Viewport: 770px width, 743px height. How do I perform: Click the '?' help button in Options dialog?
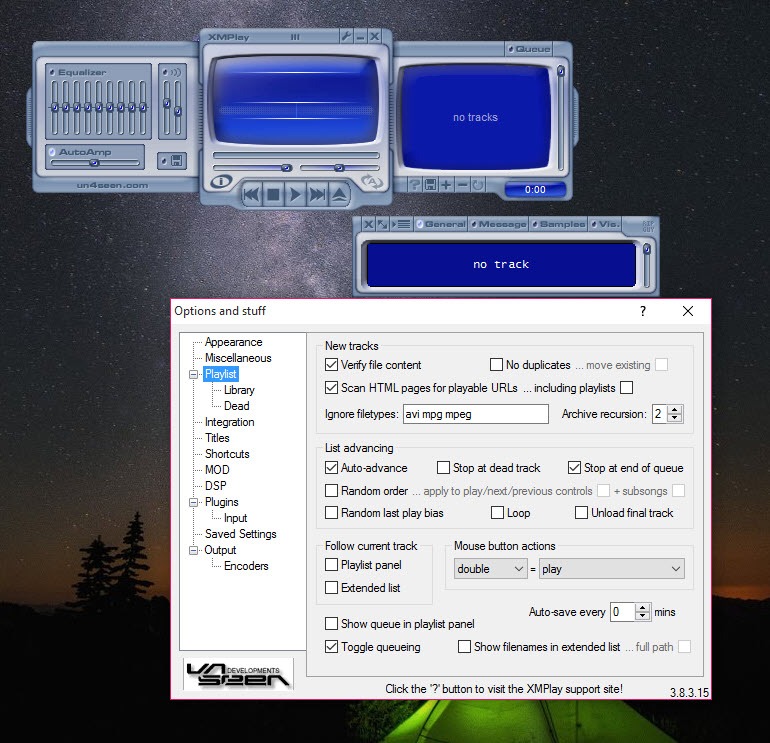pos(643,311)
